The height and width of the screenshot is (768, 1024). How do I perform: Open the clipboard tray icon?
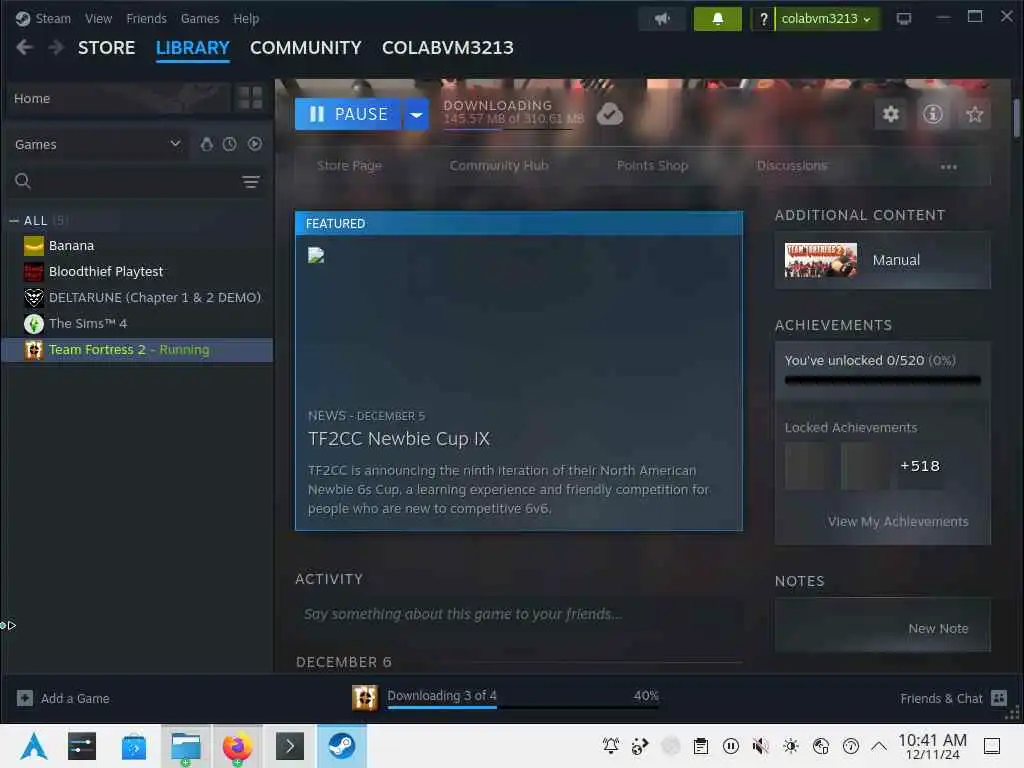pos(701,746)
